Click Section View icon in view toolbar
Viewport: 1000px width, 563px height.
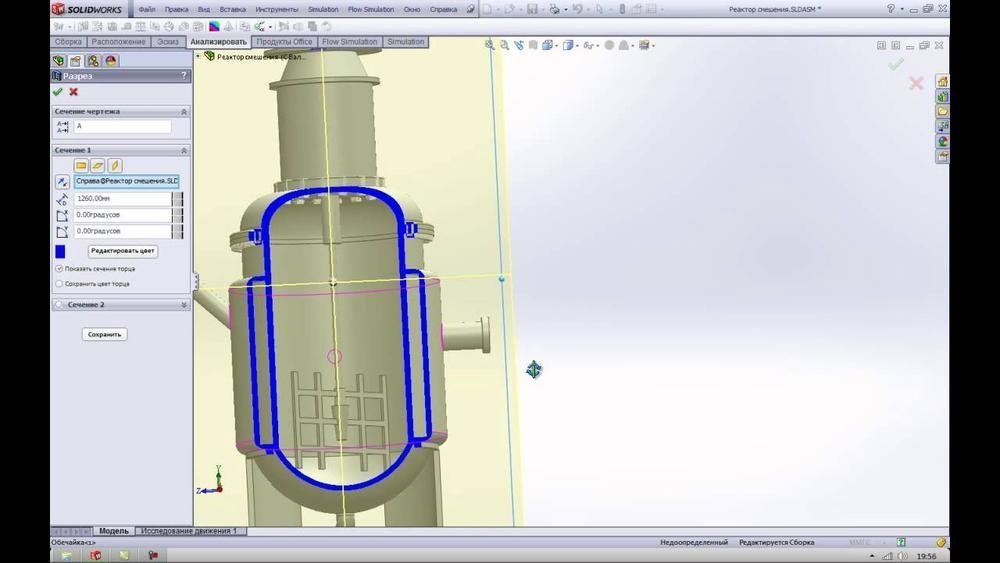(533, 45)
